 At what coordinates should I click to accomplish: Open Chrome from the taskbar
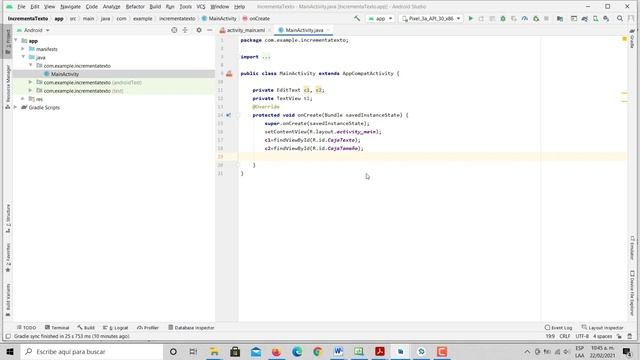coord(318,351)
